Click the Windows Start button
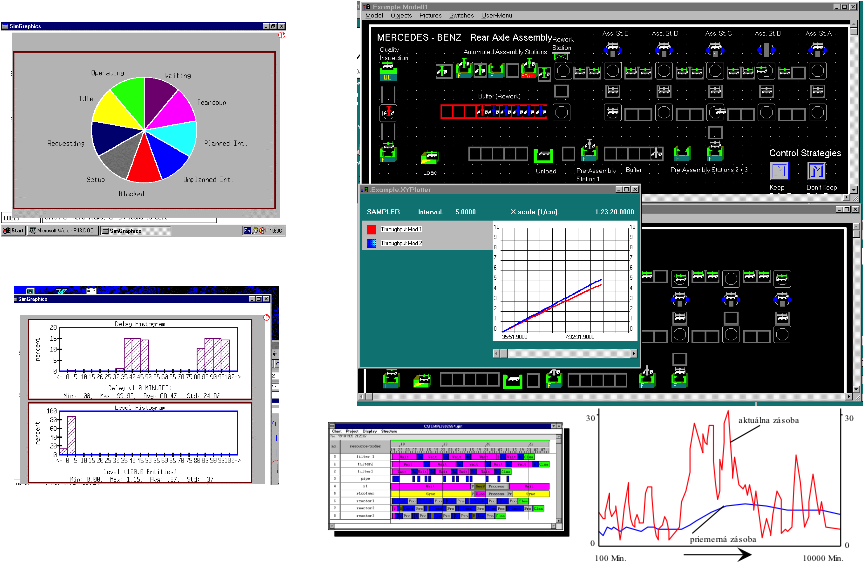Screen dimensions: 864x565 click(x=14, y=231)
